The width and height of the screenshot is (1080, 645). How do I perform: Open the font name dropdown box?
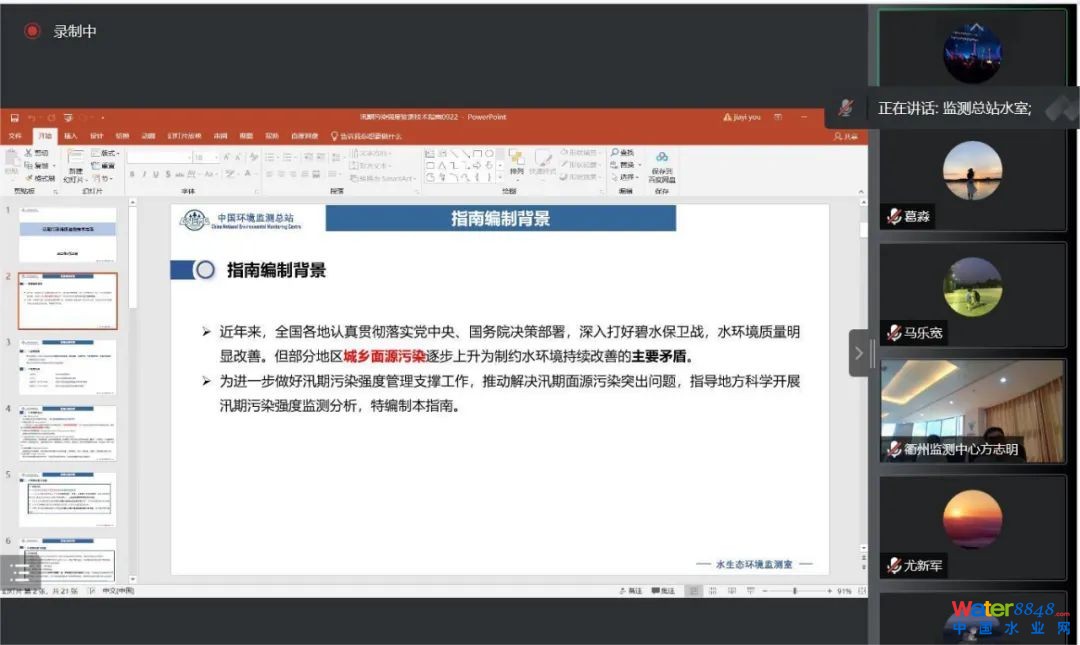tap(158, 157)
